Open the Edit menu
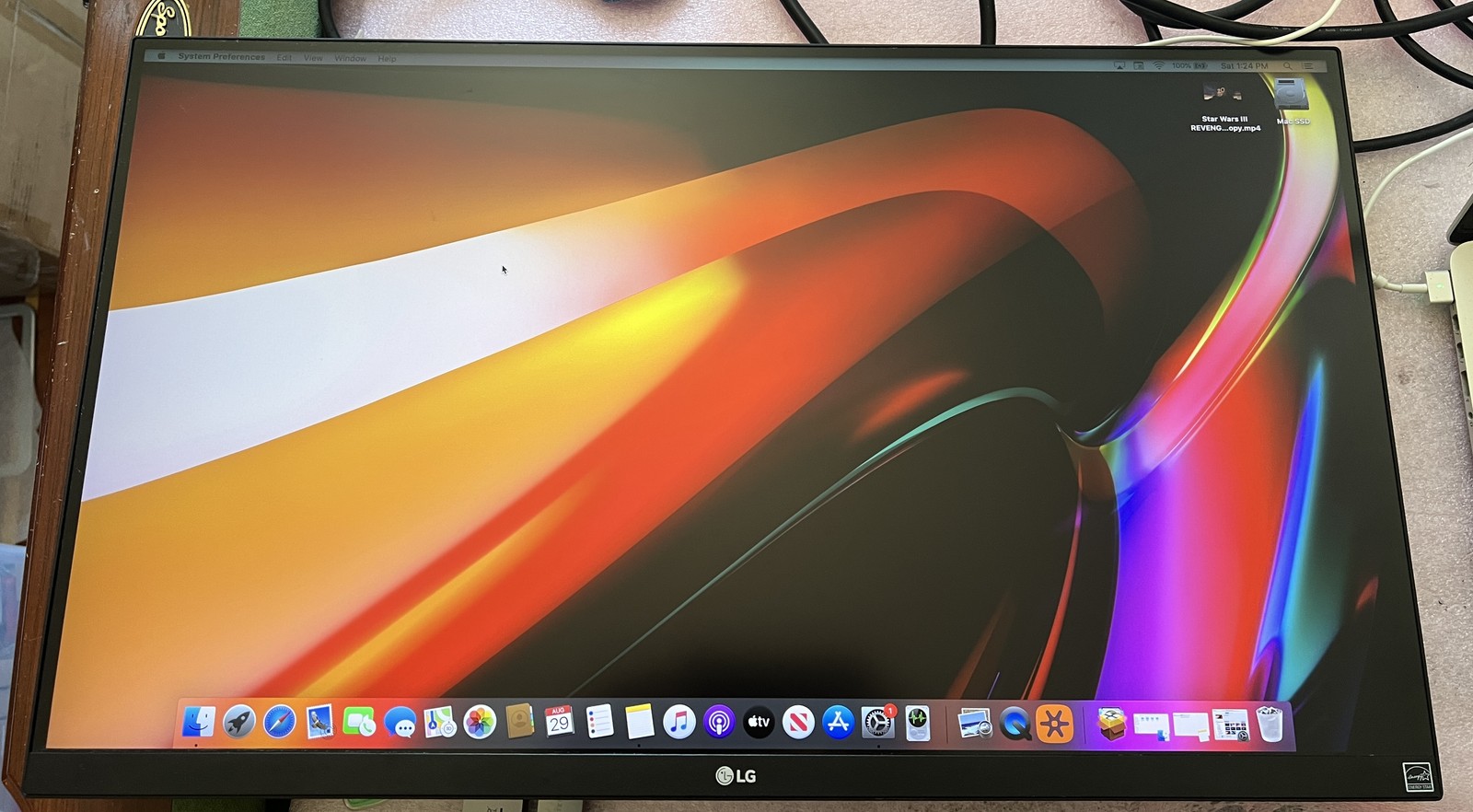 [284, 58]
